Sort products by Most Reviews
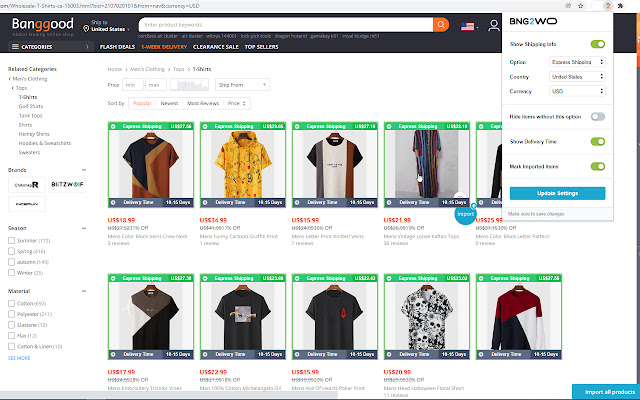Image resolution: width=640 pixels, height=400 pixels. (203, 103)
